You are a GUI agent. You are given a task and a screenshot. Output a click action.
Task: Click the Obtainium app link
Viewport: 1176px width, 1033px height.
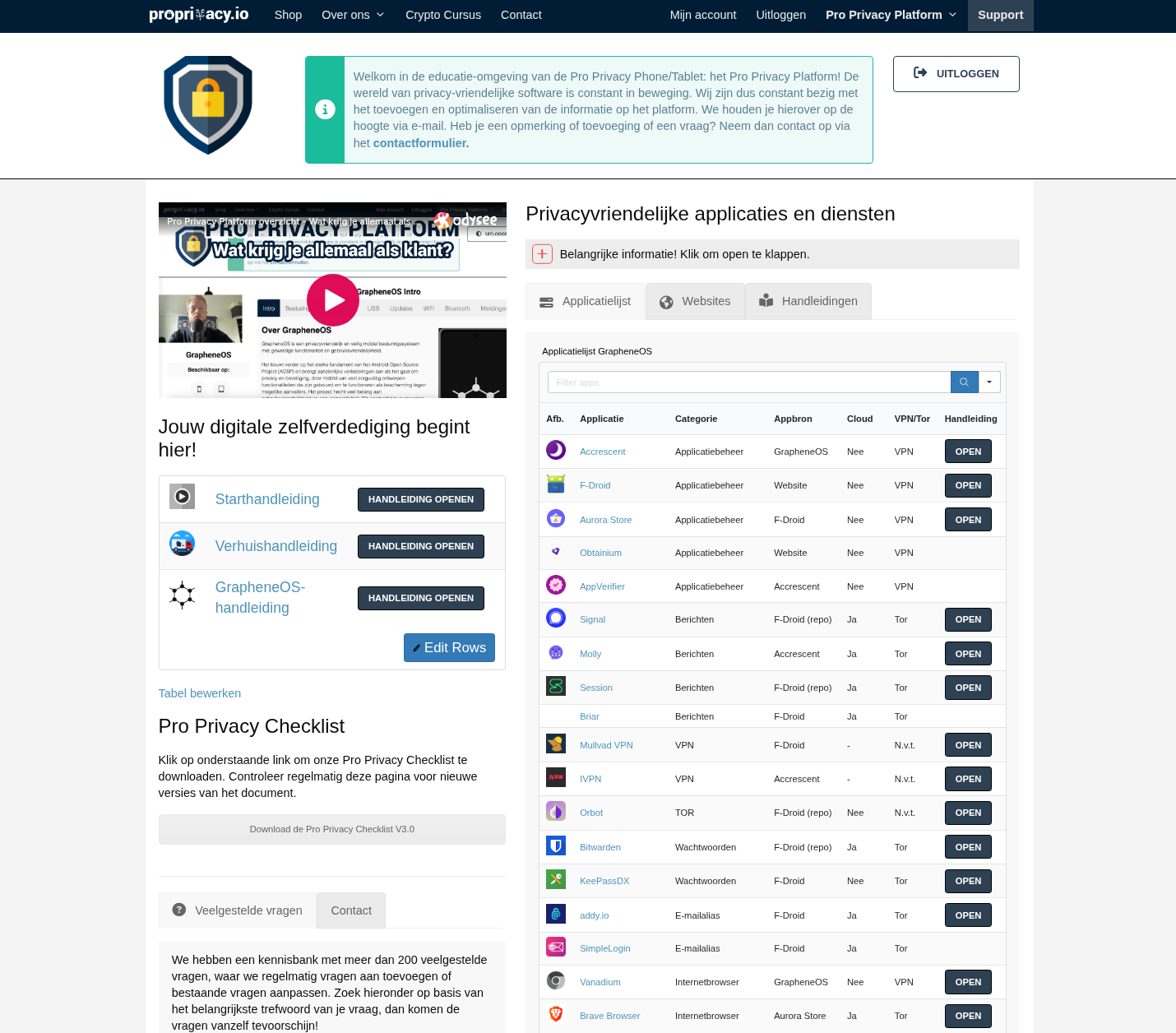(600, 553)
